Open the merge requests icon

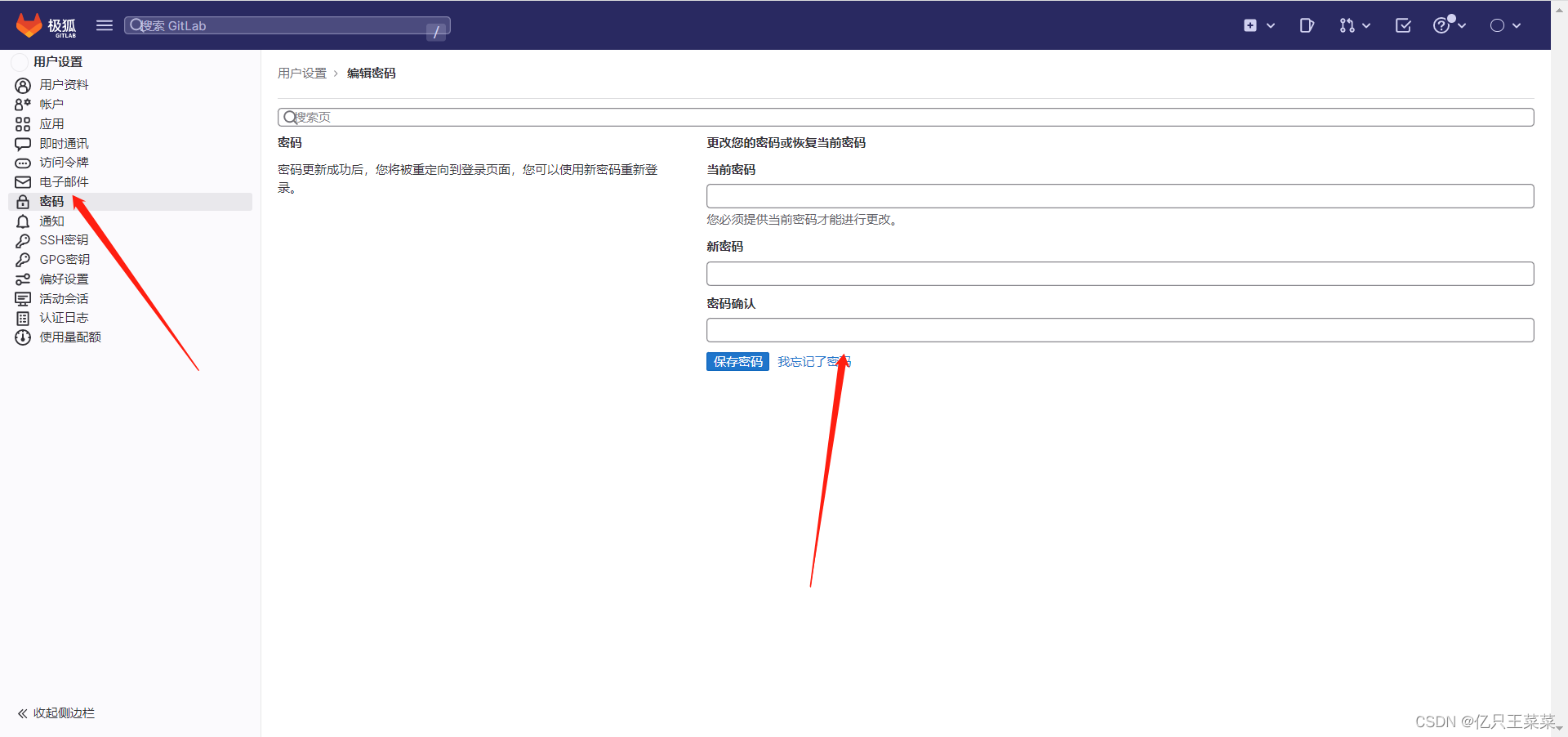pos(1347,25)
